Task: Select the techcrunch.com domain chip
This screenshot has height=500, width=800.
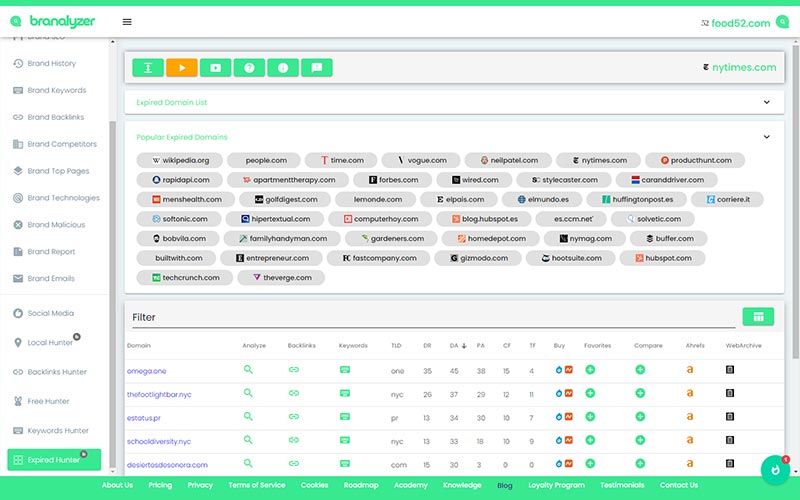Action: click(185, 278)
